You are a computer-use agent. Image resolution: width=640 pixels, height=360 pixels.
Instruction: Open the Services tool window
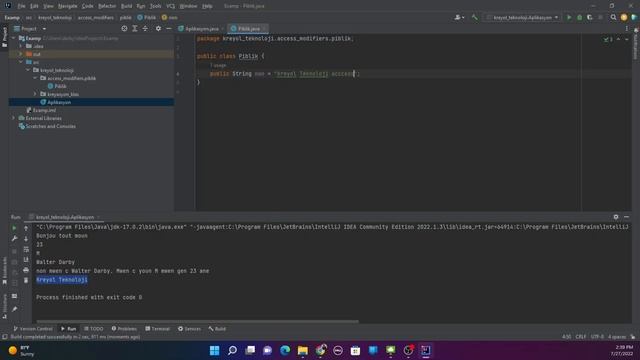coord(189,329)
